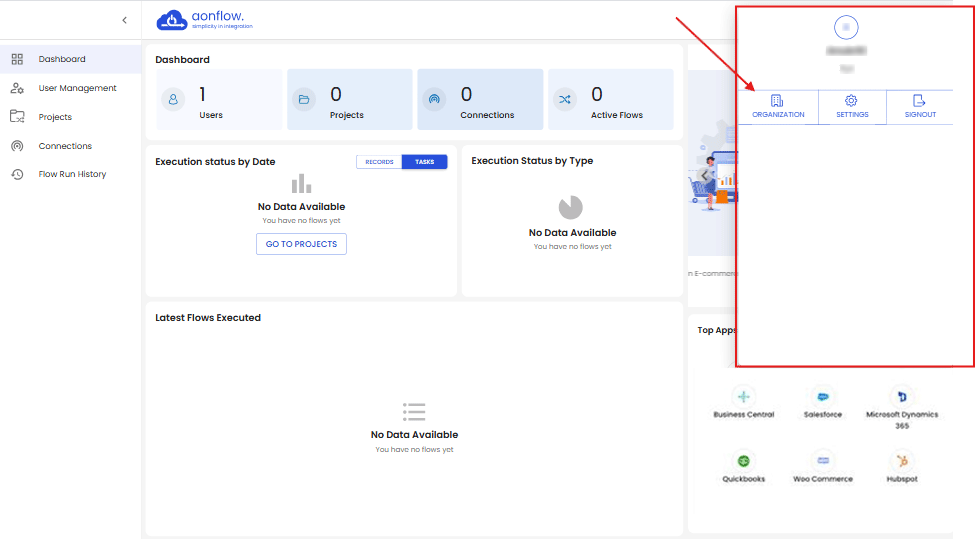
Task: Select the Business Central app icon
Action: pyautogui.click(x=744, y=397)
